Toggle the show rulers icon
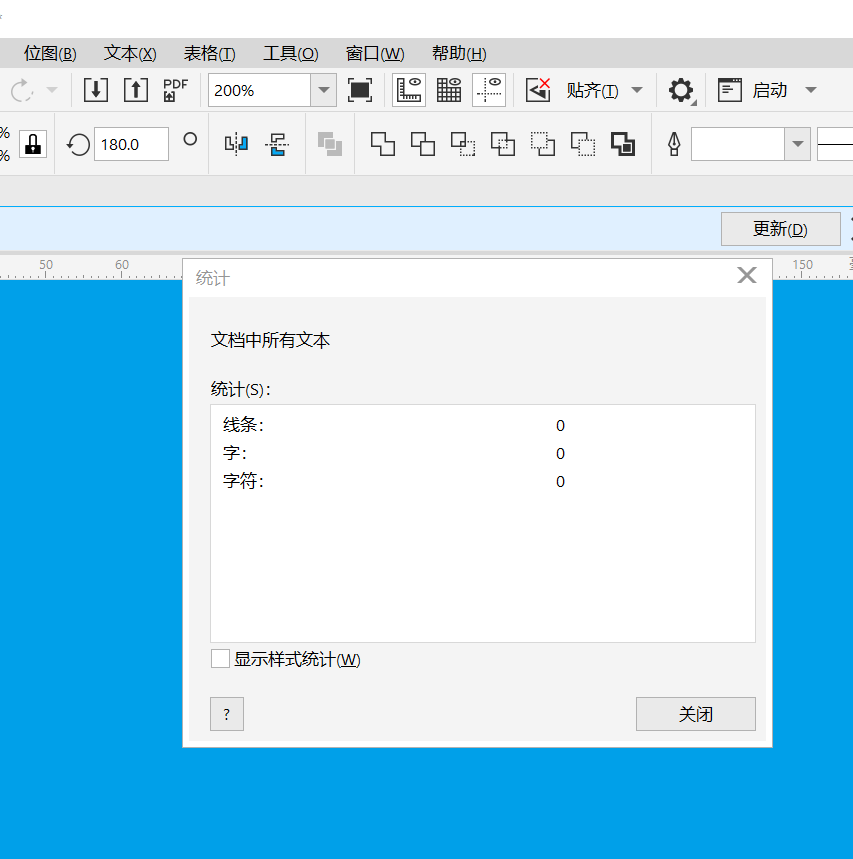853x859 pixels. pos(409,90)
